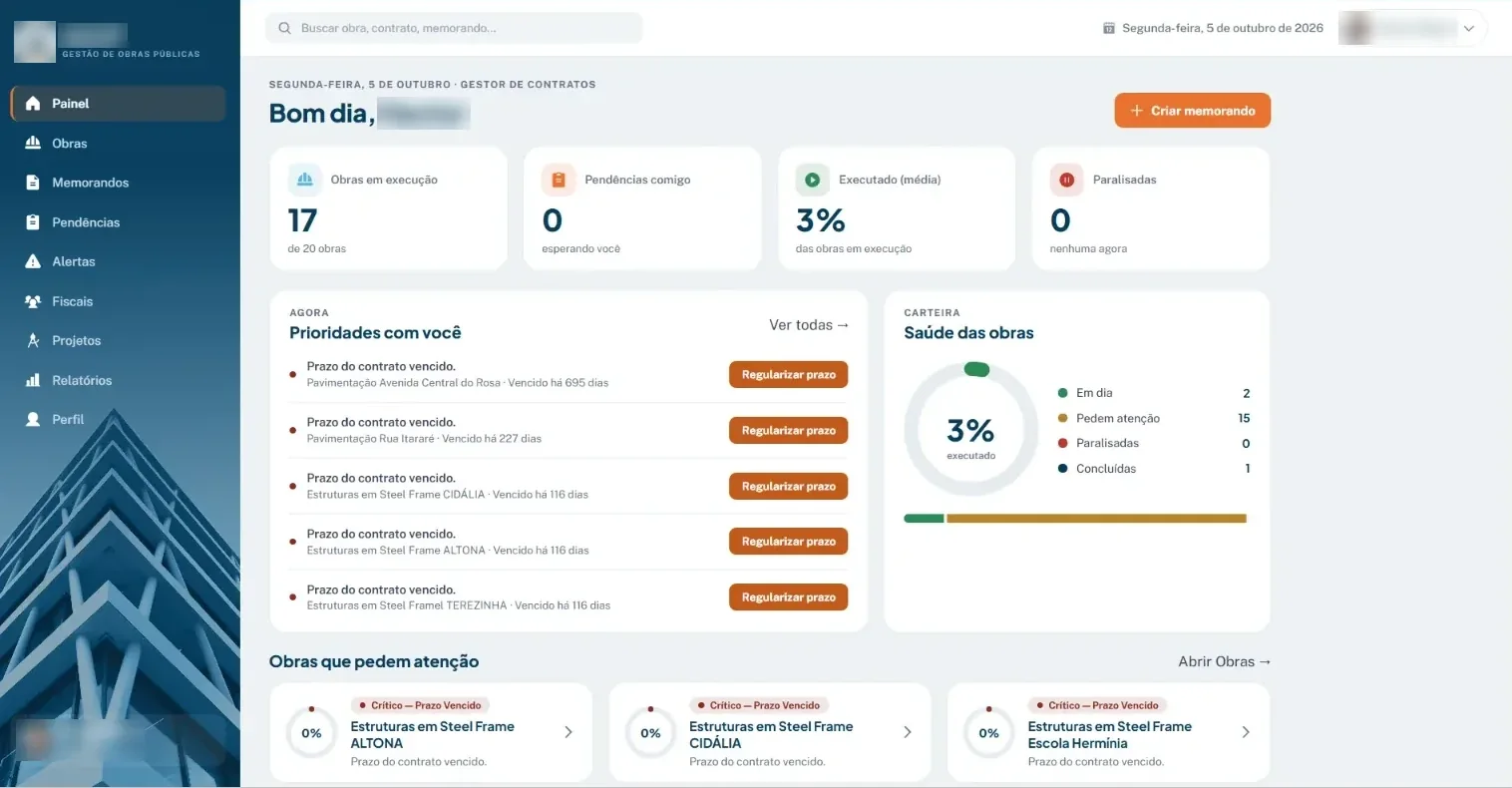Expand the Escola Hermínia card chevron
Screen dimensions: 1512x788
pyautogui.click(x=1246, y=732)
